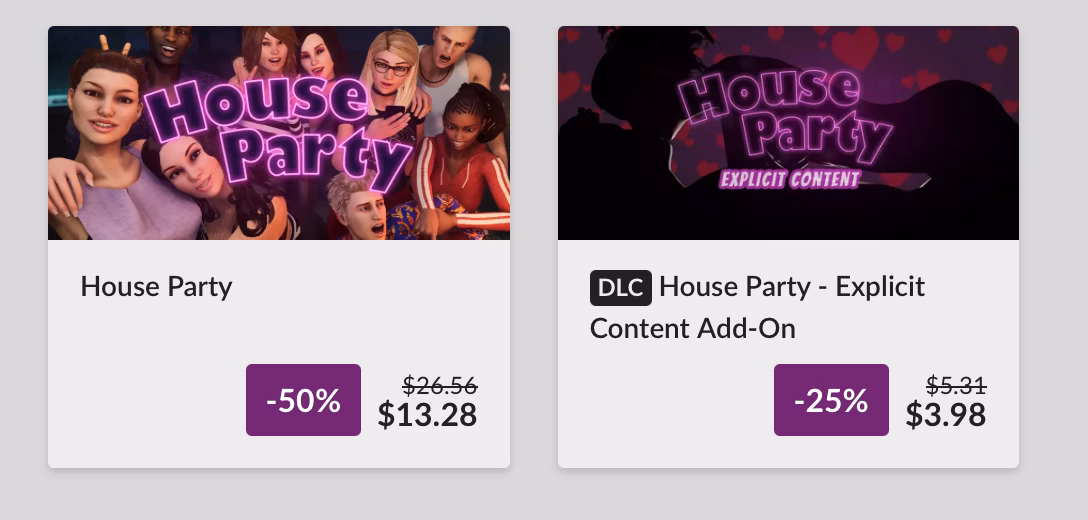Click the DLC badge icon
The height and width of the screenshot is (520, 1088).
point(620,288)
